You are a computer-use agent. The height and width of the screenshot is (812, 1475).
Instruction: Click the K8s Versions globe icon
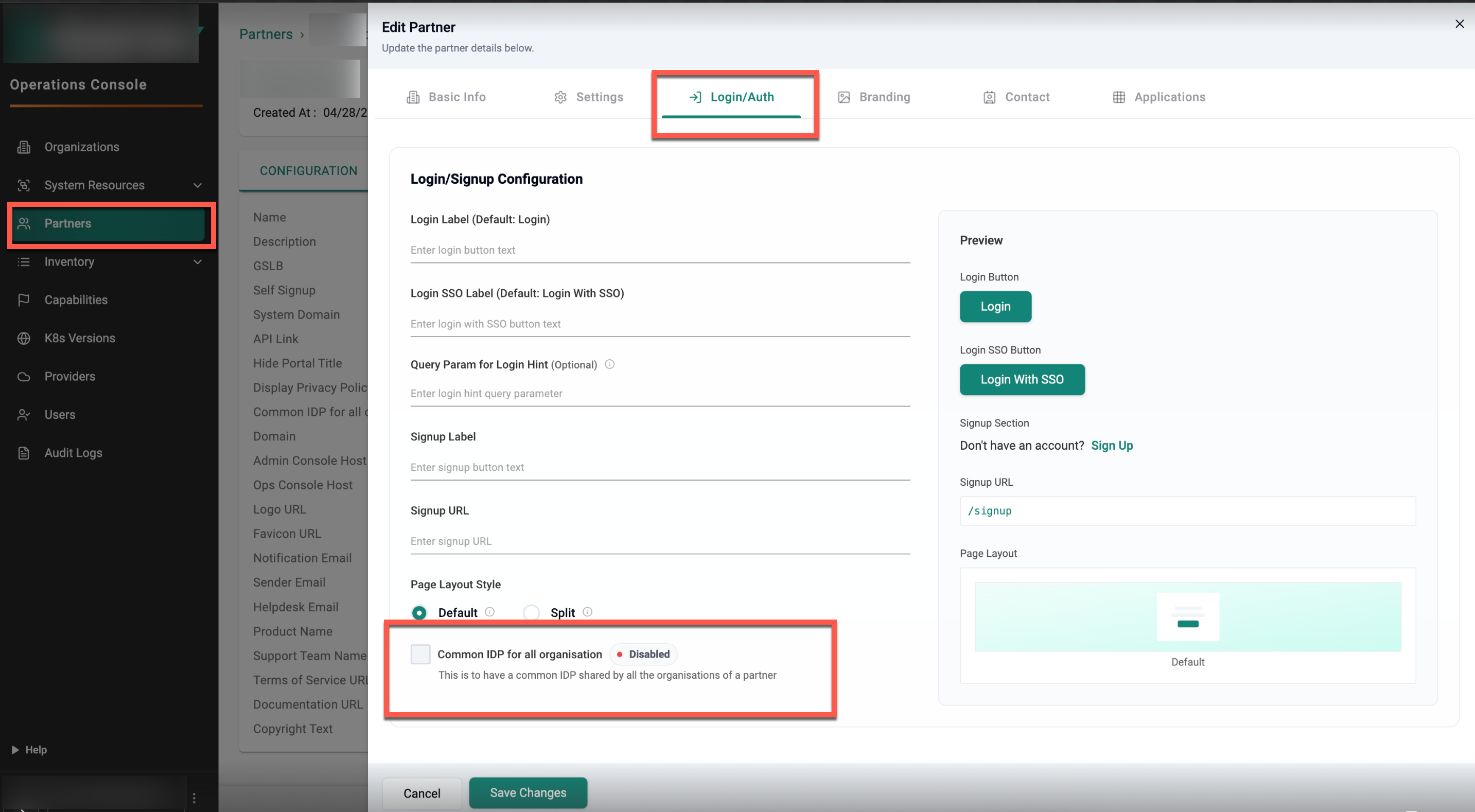click(24, 339)
